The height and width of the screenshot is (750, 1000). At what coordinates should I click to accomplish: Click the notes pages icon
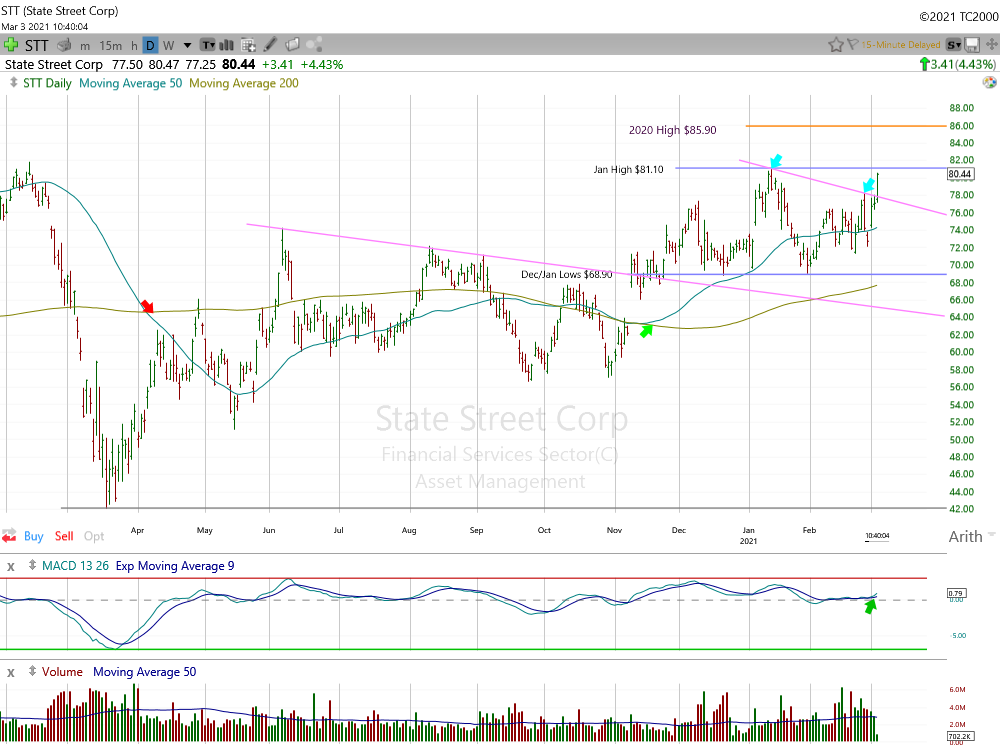(293, 45)
